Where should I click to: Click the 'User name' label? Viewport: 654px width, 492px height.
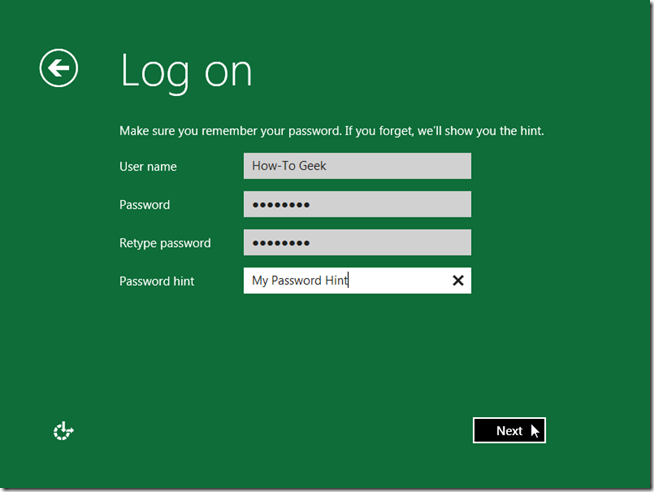point(148,167)
